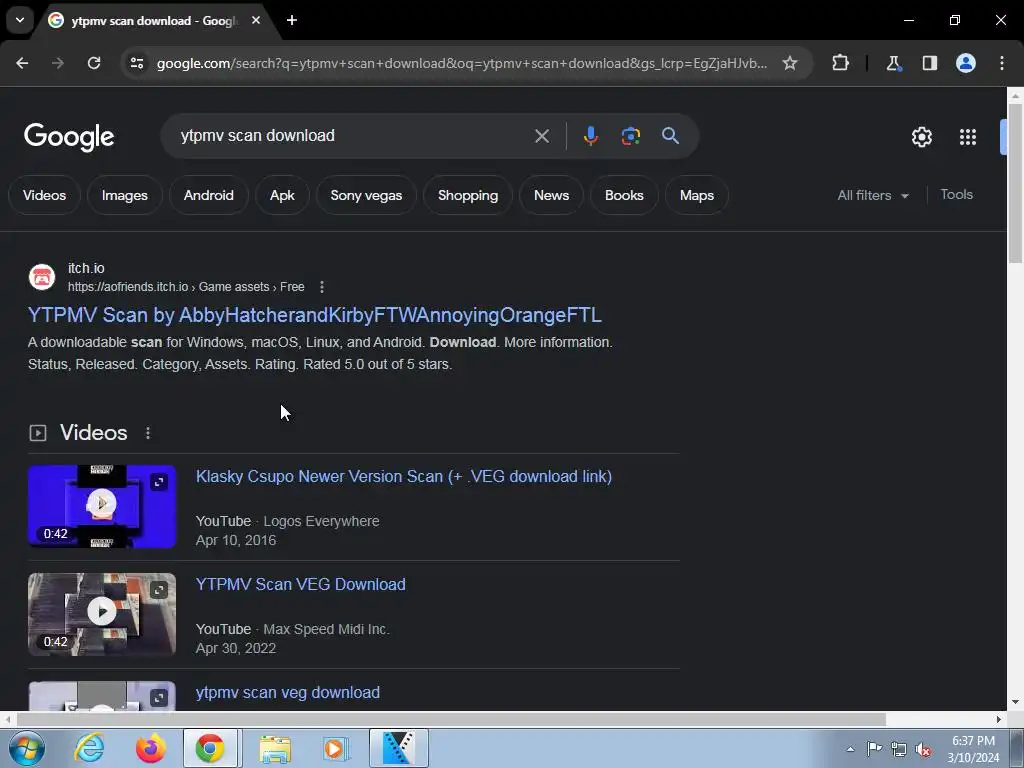Launch Firefox from taskbar

(150, 748)
